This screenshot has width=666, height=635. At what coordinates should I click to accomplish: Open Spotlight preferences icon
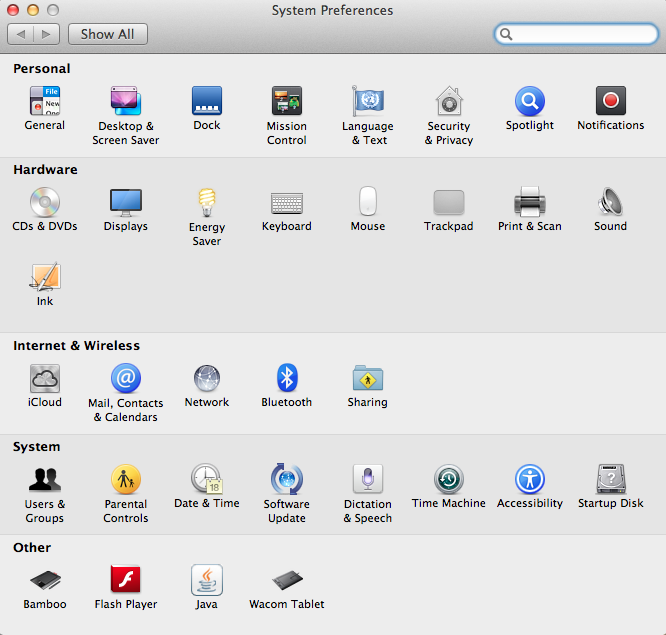[x=530, y=101]
